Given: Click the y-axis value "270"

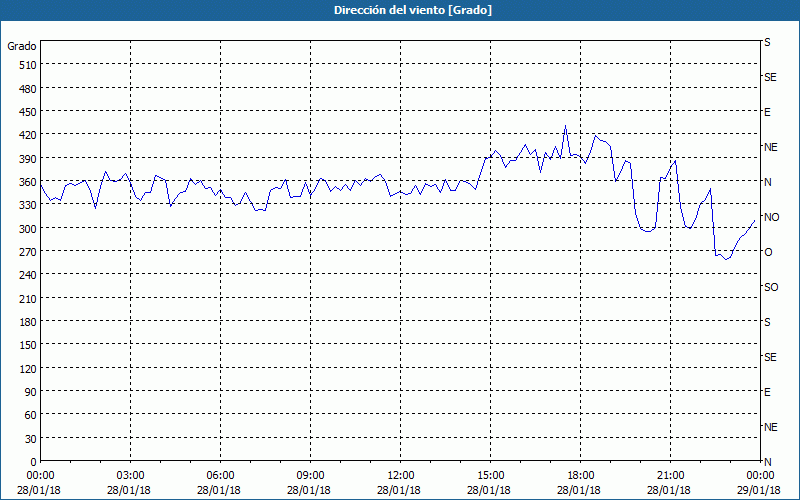Looking at the screenshot, I should 28,252.
